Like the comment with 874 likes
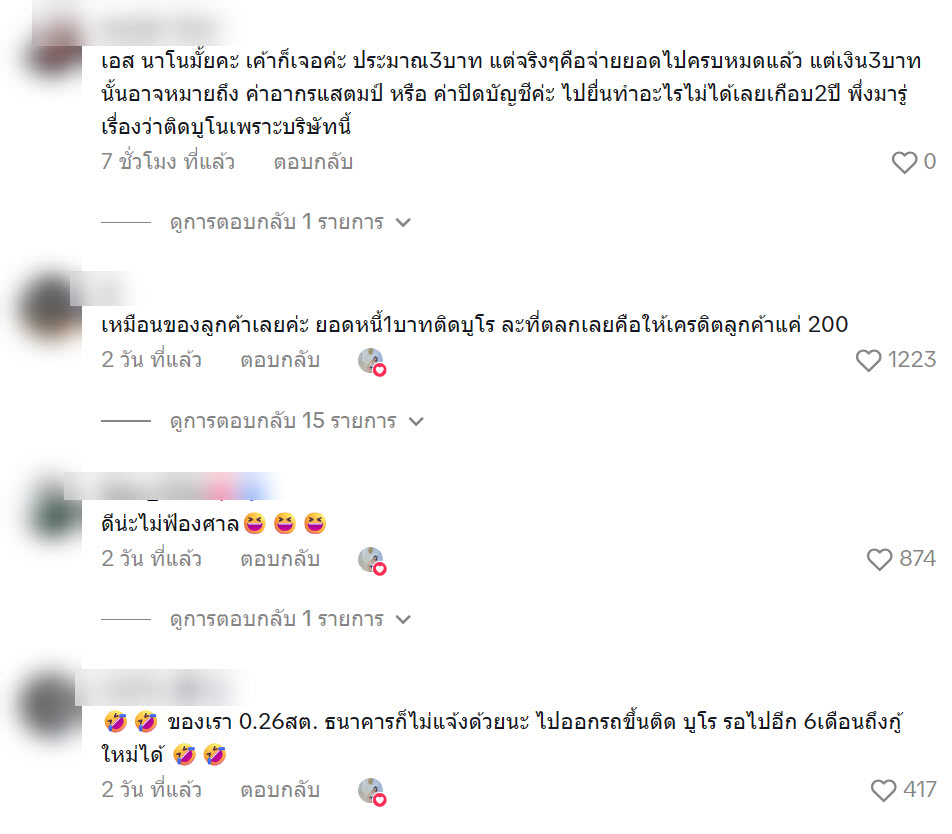 (879, 559)
